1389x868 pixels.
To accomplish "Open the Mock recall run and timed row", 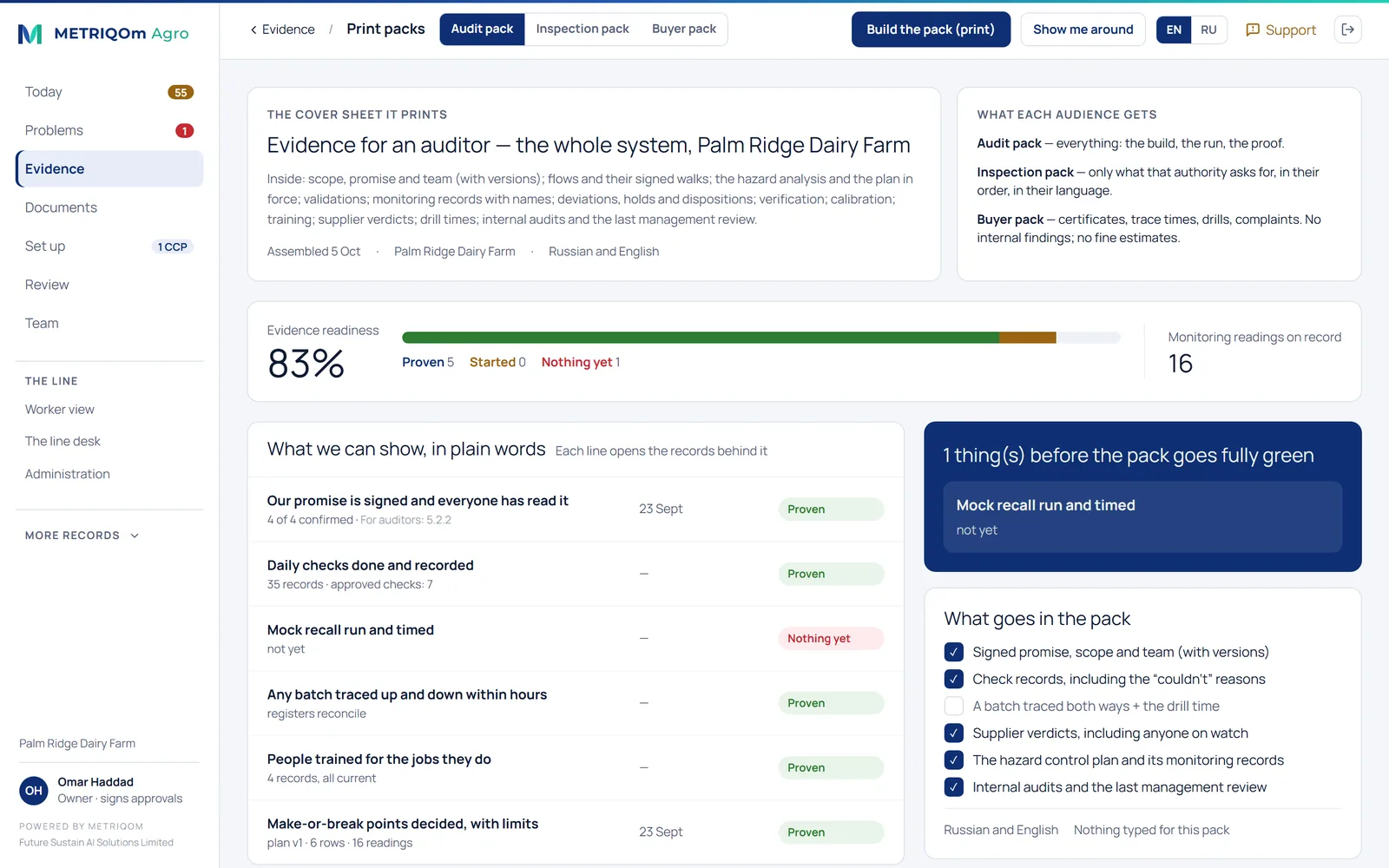I will tap(576, 639).
